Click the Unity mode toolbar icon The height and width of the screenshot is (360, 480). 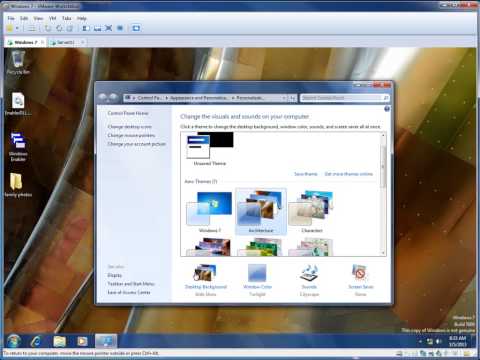(x=120, y=28)
